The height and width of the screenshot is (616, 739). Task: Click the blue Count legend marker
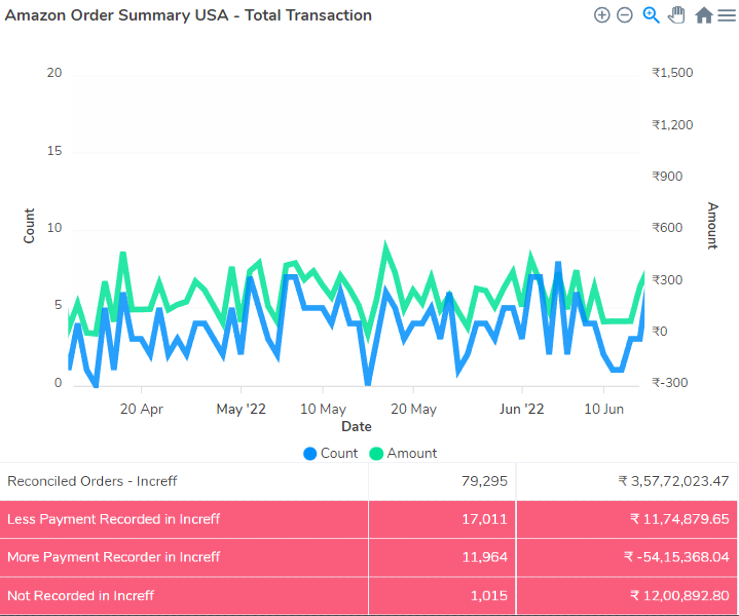coord(310,454)
